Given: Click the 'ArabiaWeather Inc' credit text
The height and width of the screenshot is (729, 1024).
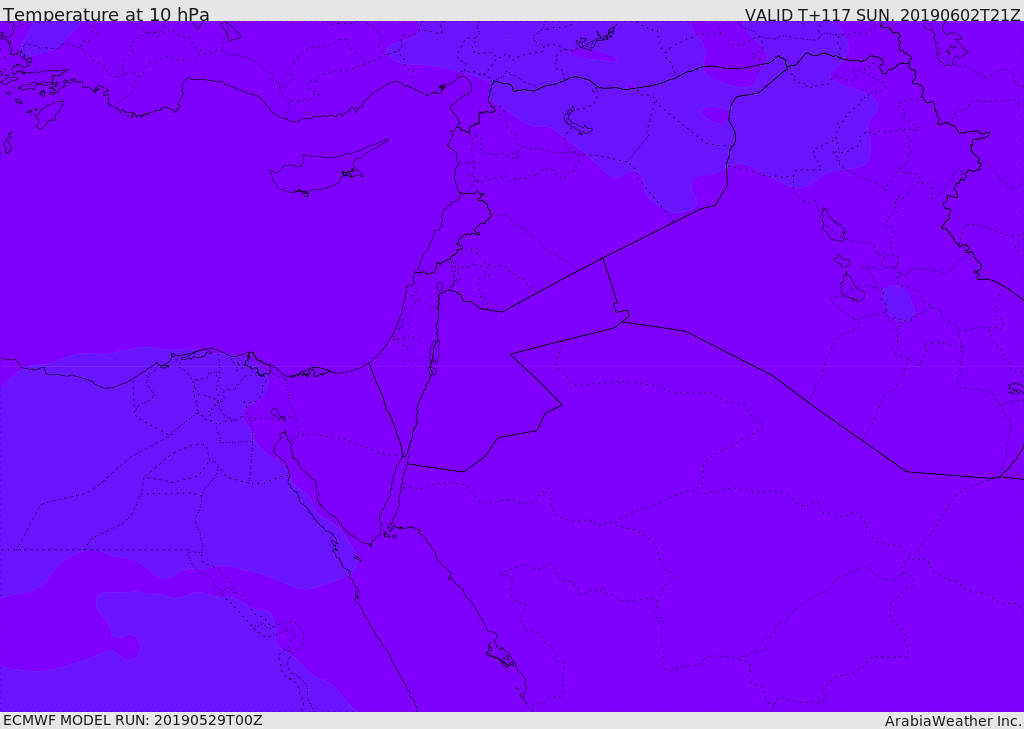Looking at the screenshot, I should [x=953, y=721].
